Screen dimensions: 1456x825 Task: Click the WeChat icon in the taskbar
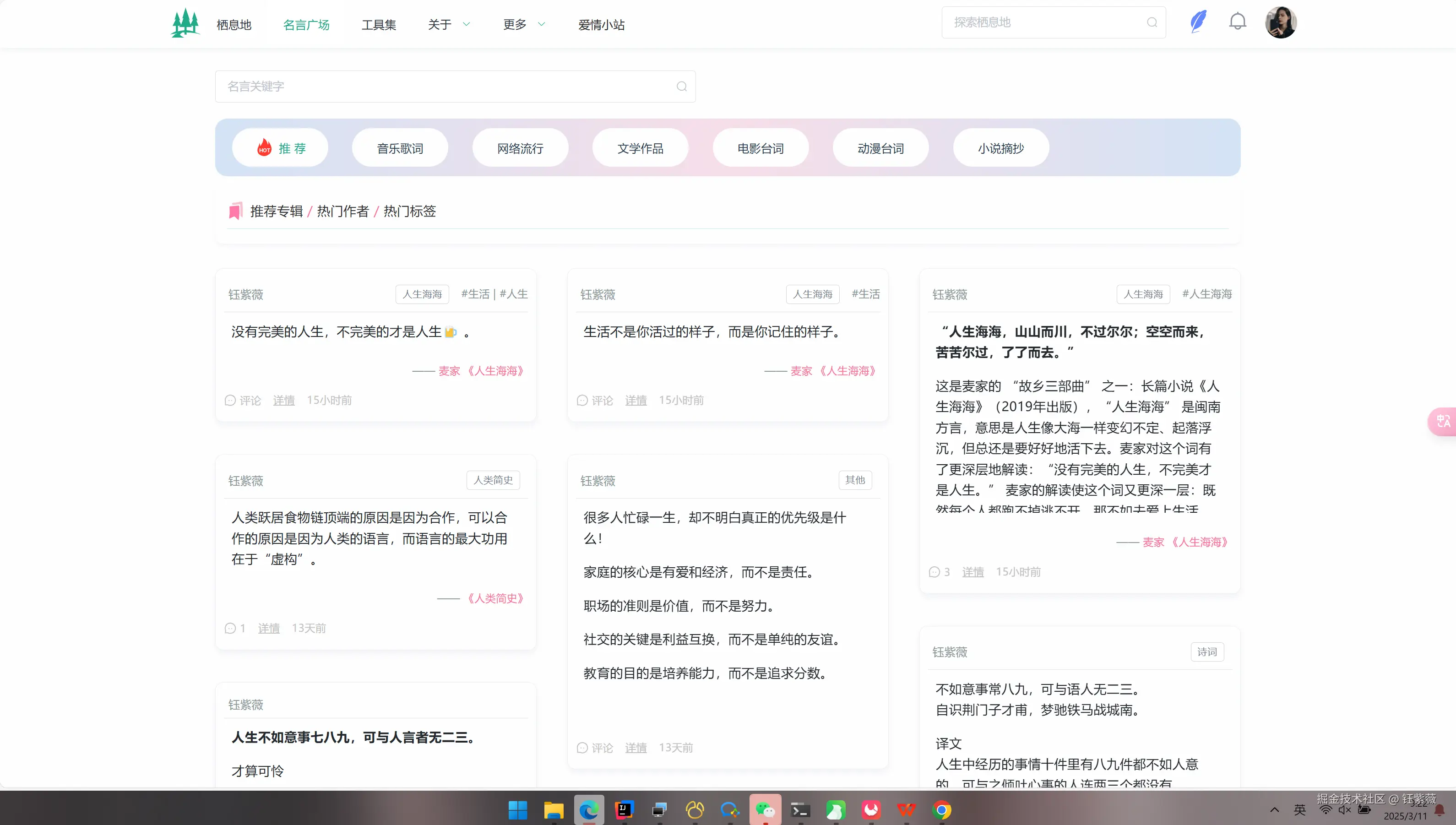pos(765,810)
